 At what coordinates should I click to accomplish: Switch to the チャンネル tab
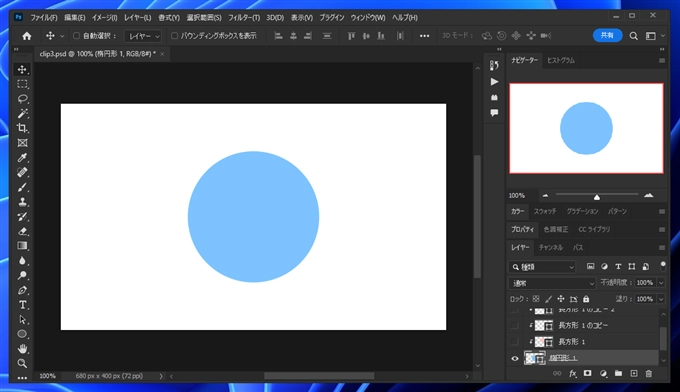click(x=551, y=248)
